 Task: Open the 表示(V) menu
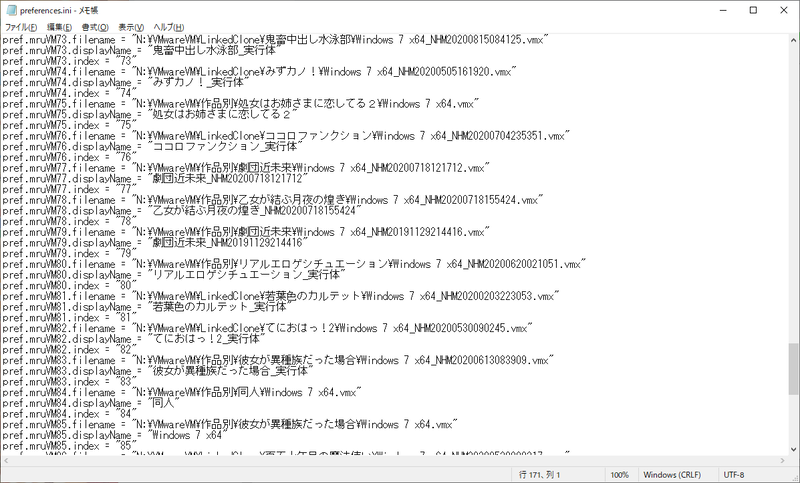pyautogui.click(x=131, y=27)
